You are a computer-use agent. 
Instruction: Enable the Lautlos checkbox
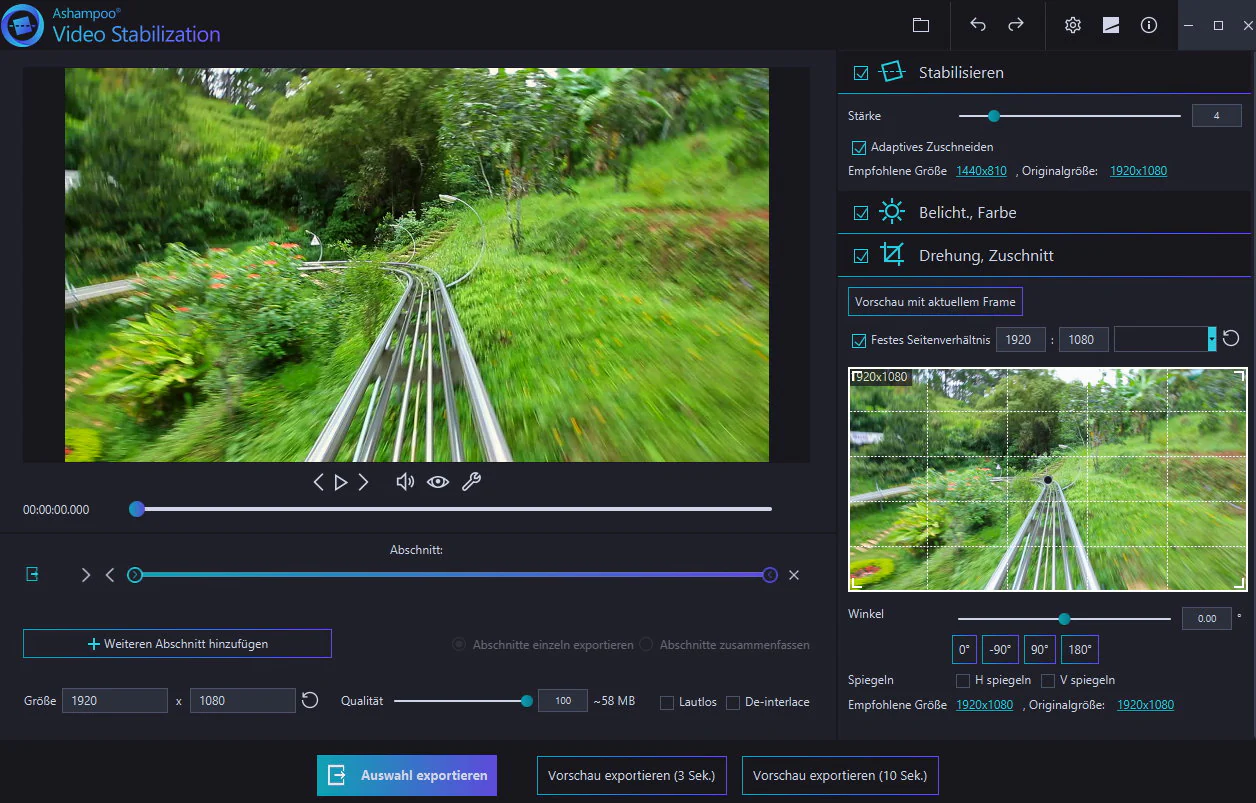tap(667, 703)
